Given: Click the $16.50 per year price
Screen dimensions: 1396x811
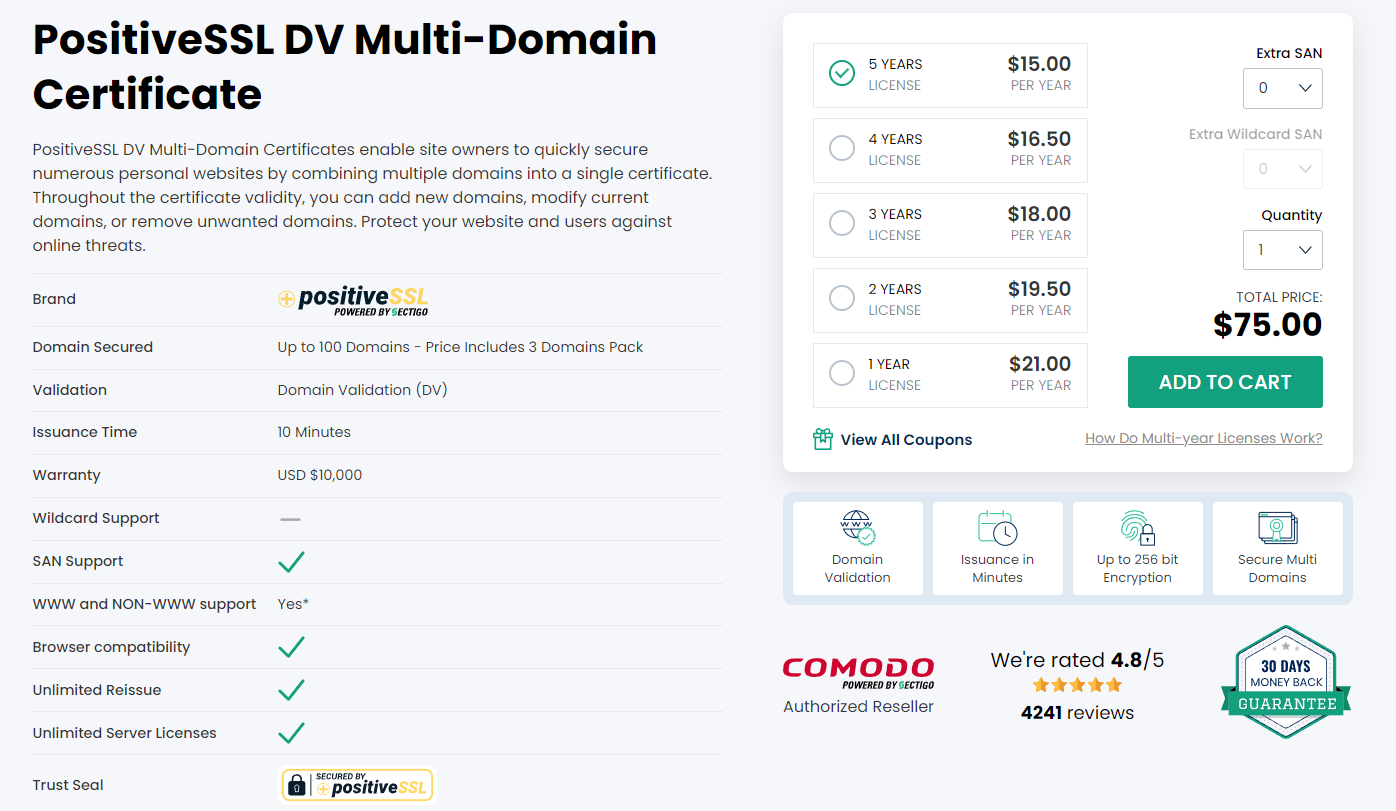Looking at the screenshot, I should pos(1039,139).
